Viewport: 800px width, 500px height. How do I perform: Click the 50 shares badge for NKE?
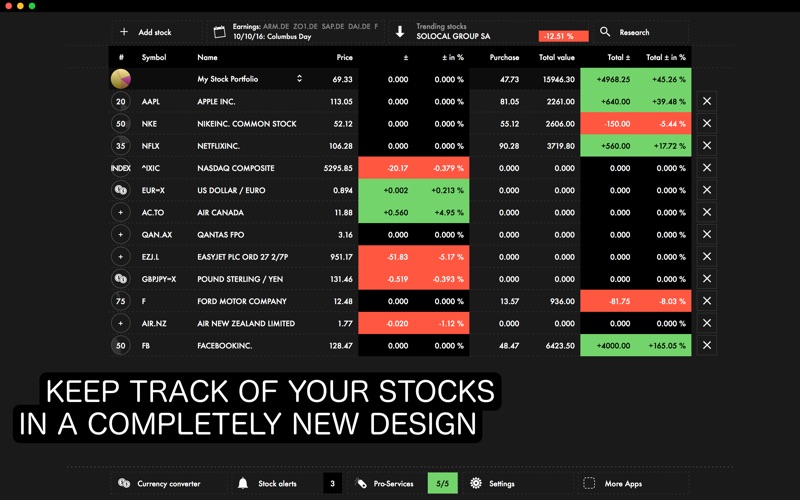[121, 123]
